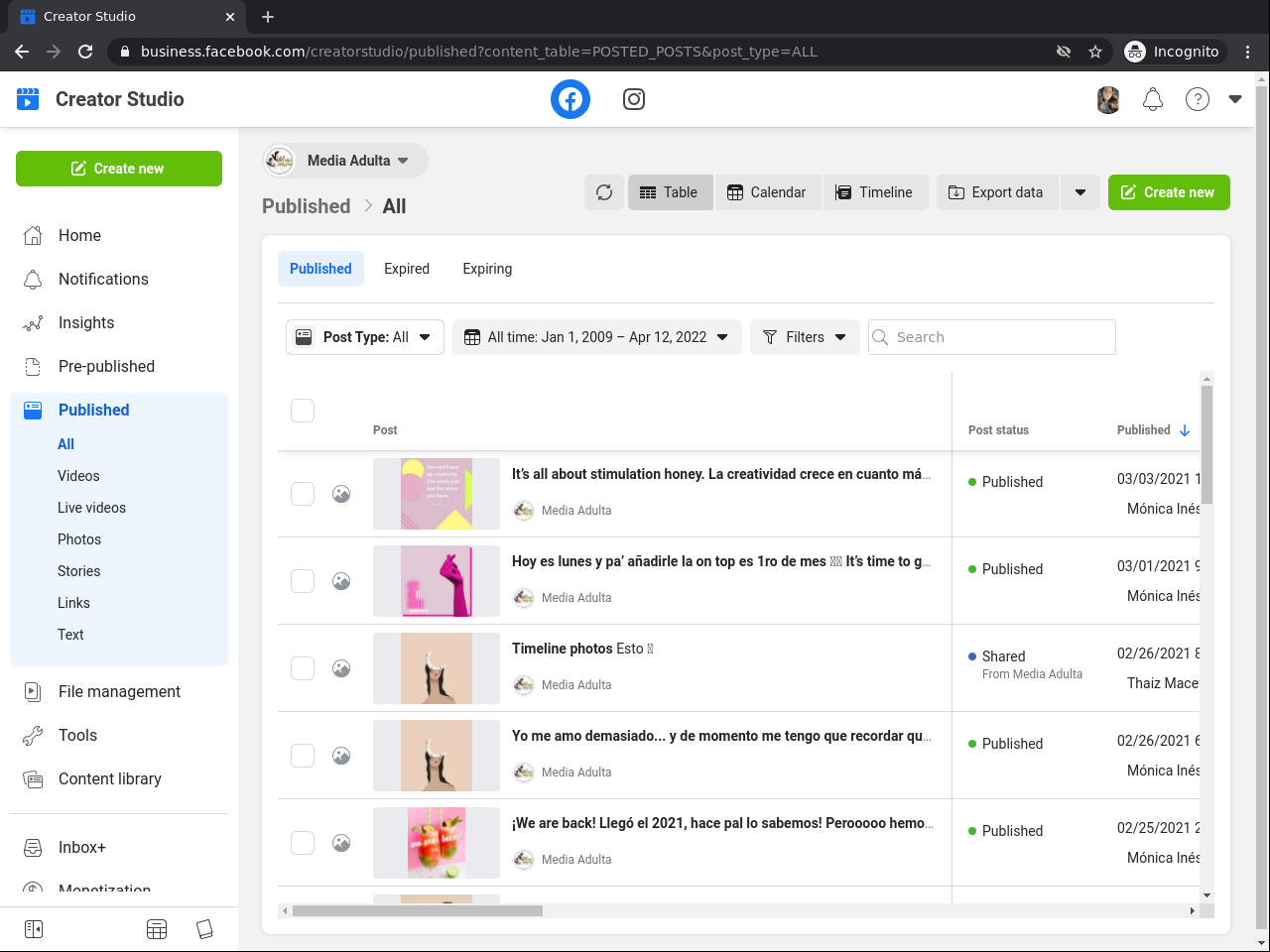Screen dimensions: 1270x952
Task: Open the Filters dropdown
Action: [x=805, y=337]
